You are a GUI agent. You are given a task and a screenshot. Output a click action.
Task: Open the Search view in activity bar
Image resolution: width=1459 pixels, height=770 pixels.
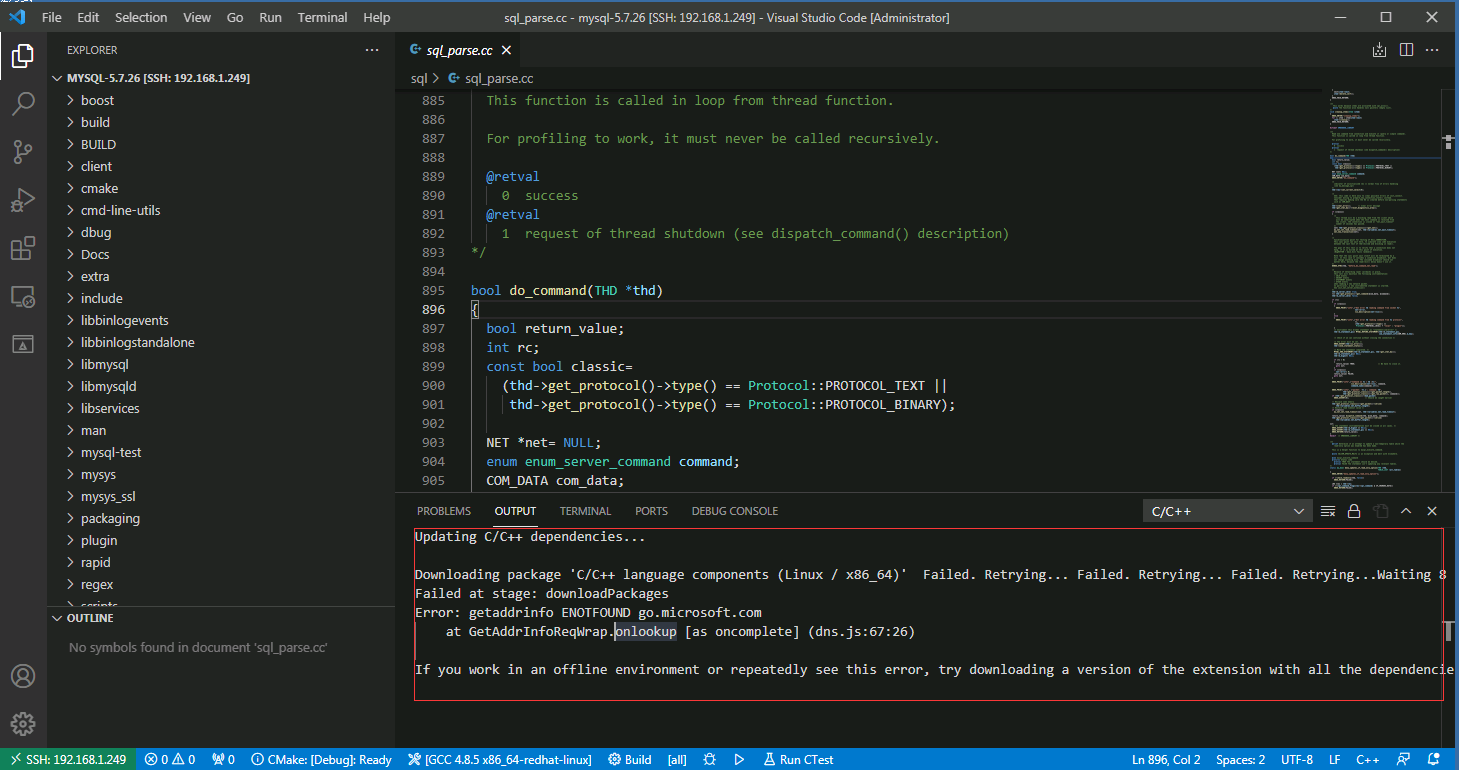pos(23,103)
